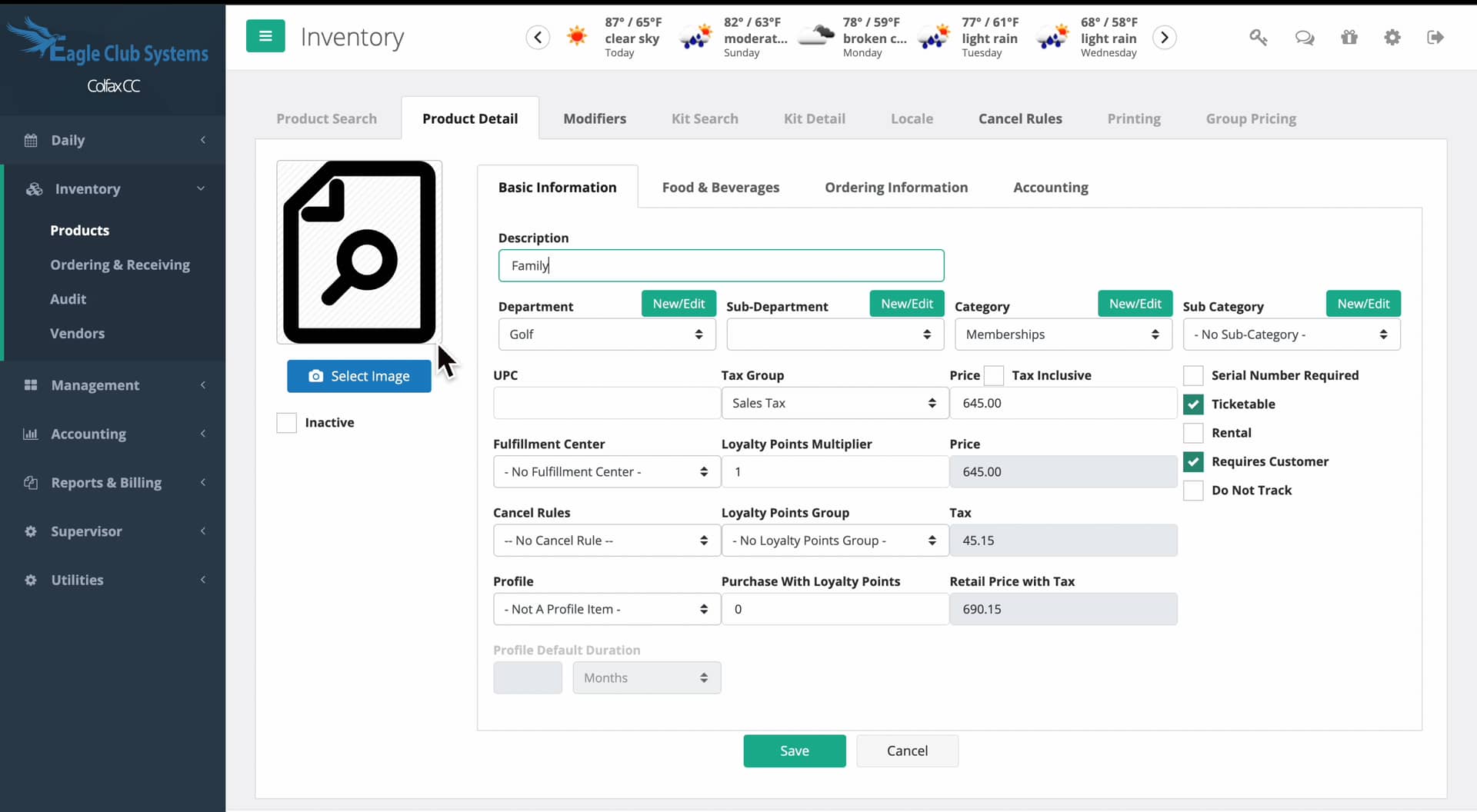1477x812 pixels.
Task: Click the Accounting chart icon in sidebar
Action: [31, 434]
